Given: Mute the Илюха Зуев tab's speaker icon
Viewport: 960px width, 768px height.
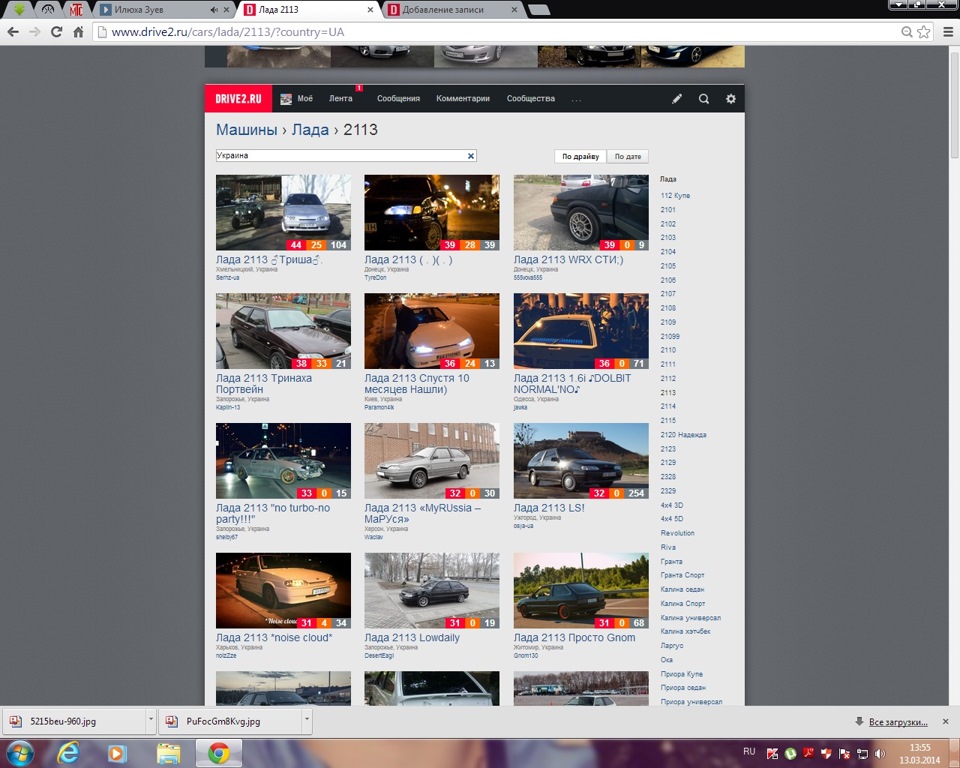Looking at the screenshot, I should tap(214, 10).
